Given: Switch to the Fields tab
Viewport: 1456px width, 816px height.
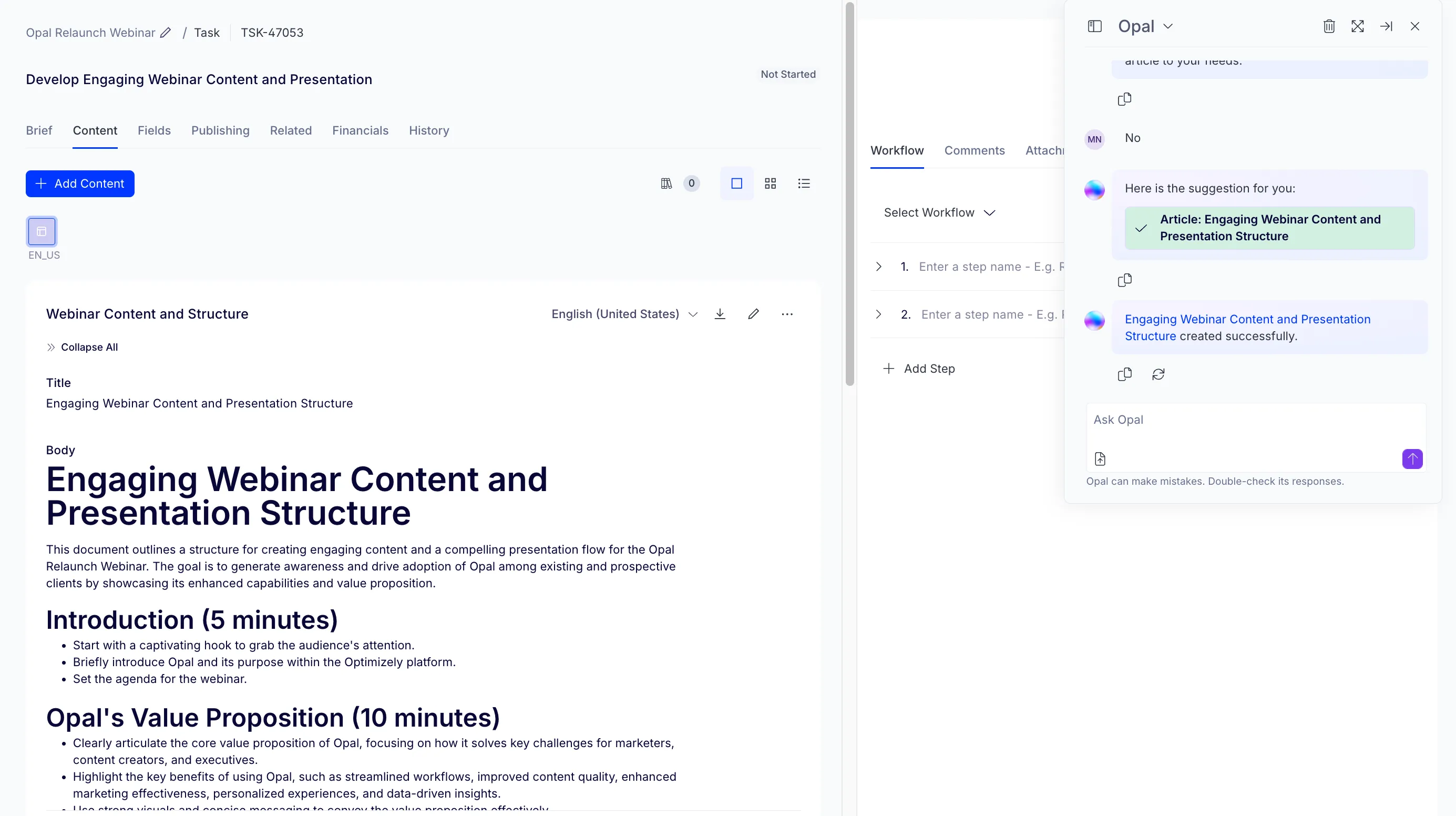Looking at the screenshot, I should click(x=155, y=130).
